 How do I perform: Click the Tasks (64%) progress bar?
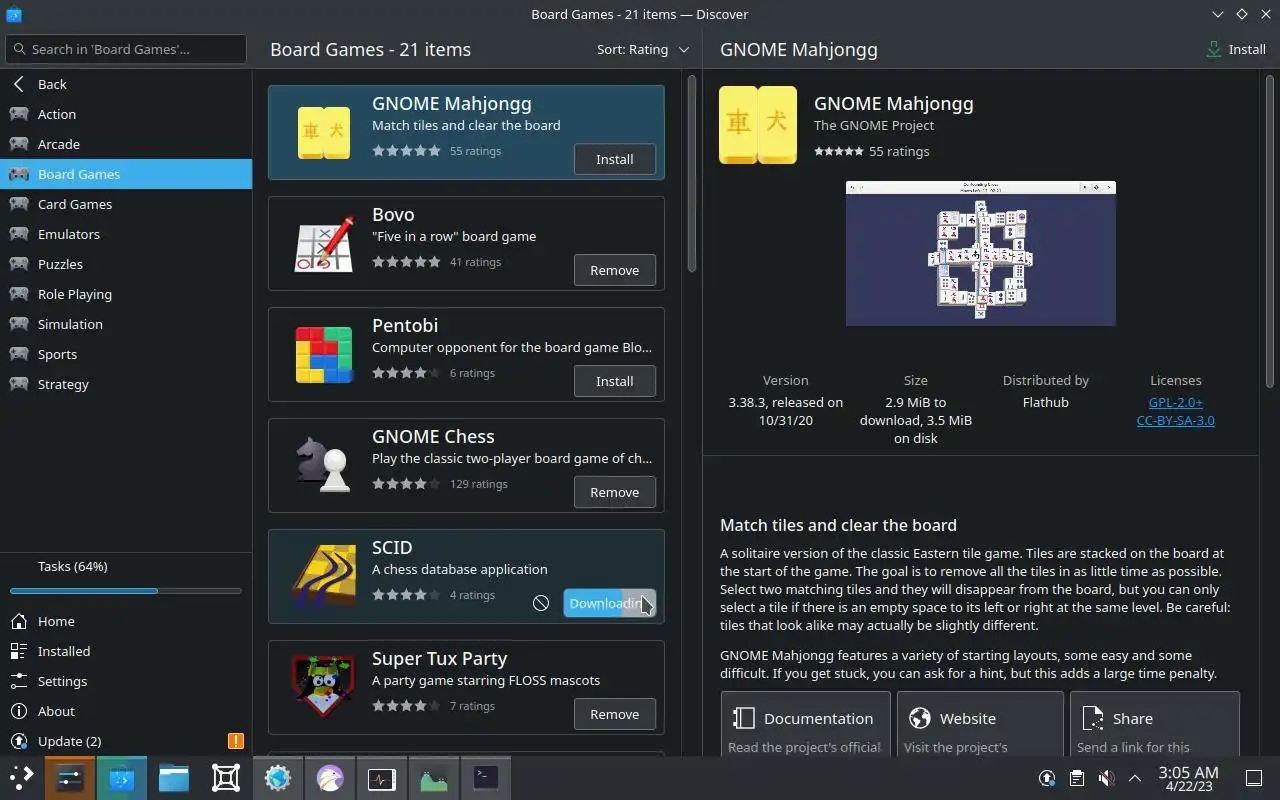click(126, 591)
